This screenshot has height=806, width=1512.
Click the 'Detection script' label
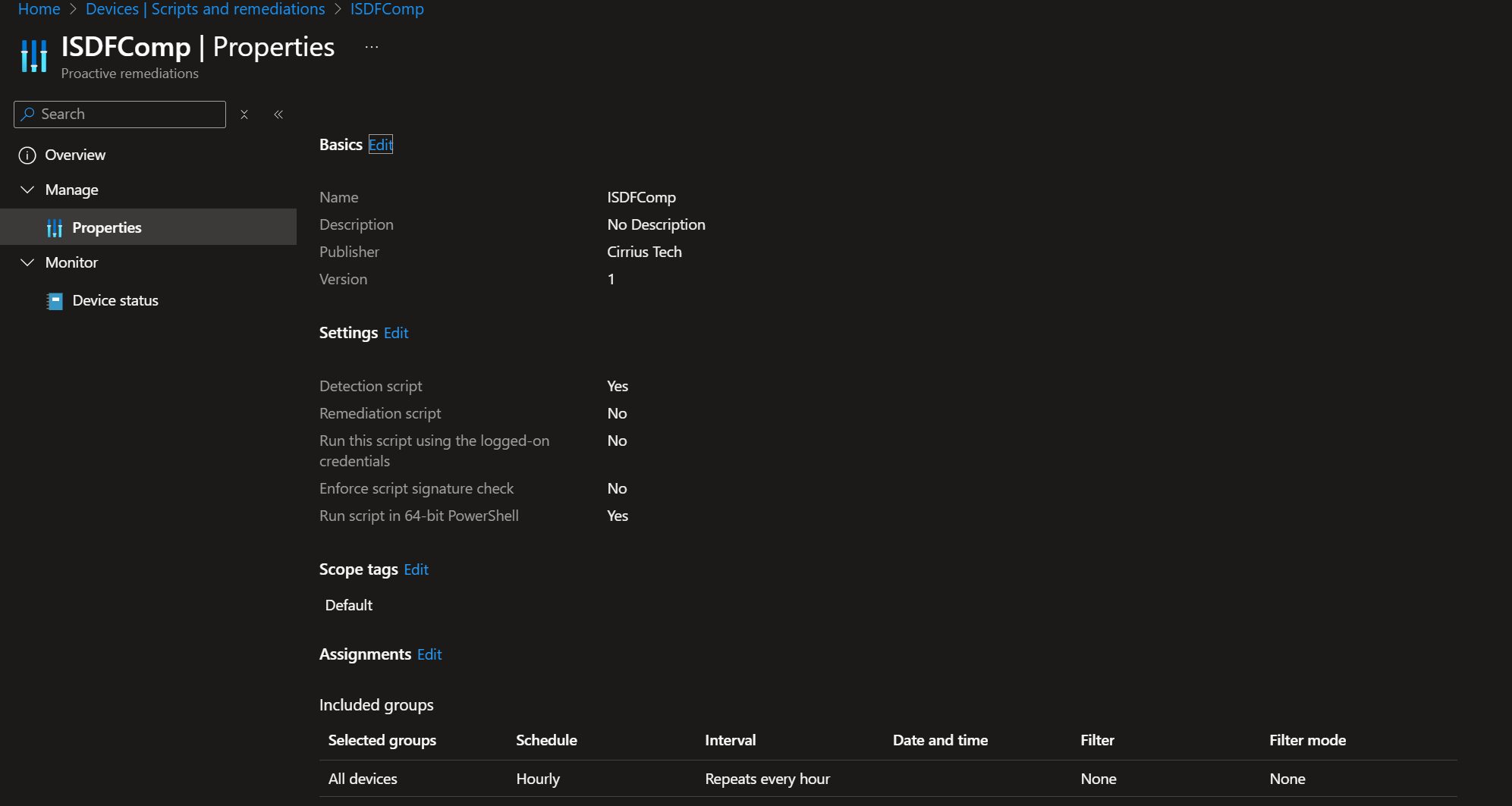[x=370, y=386]
